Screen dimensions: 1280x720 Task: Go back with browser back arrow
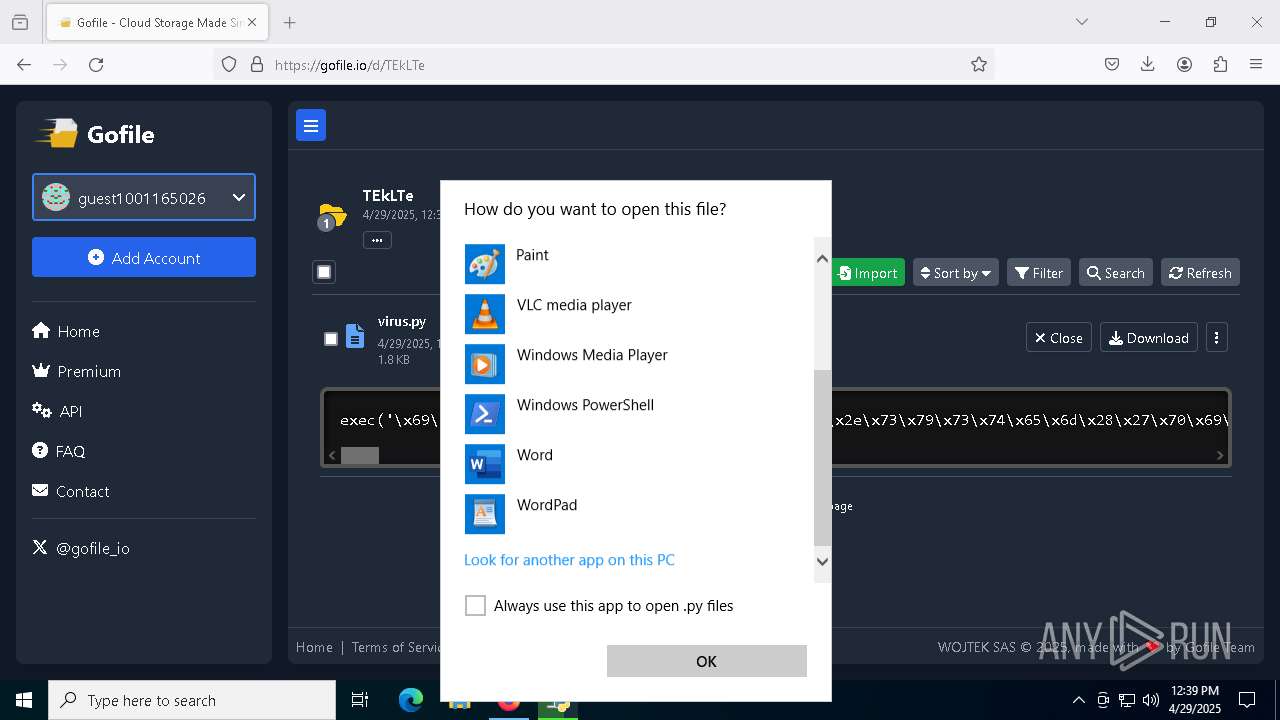pyautogui.click(x=24, y=64)
